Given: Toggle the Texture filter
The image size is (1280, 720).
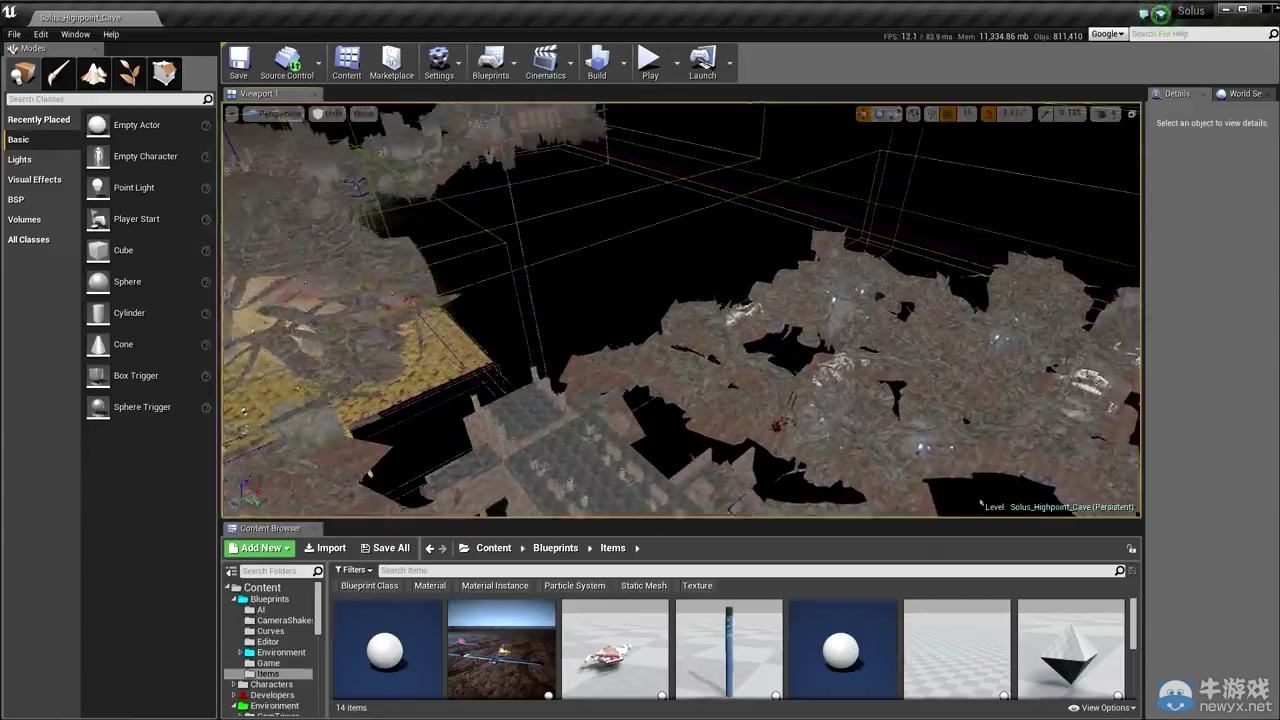Looking at the screenshot, I should (697, 586).
